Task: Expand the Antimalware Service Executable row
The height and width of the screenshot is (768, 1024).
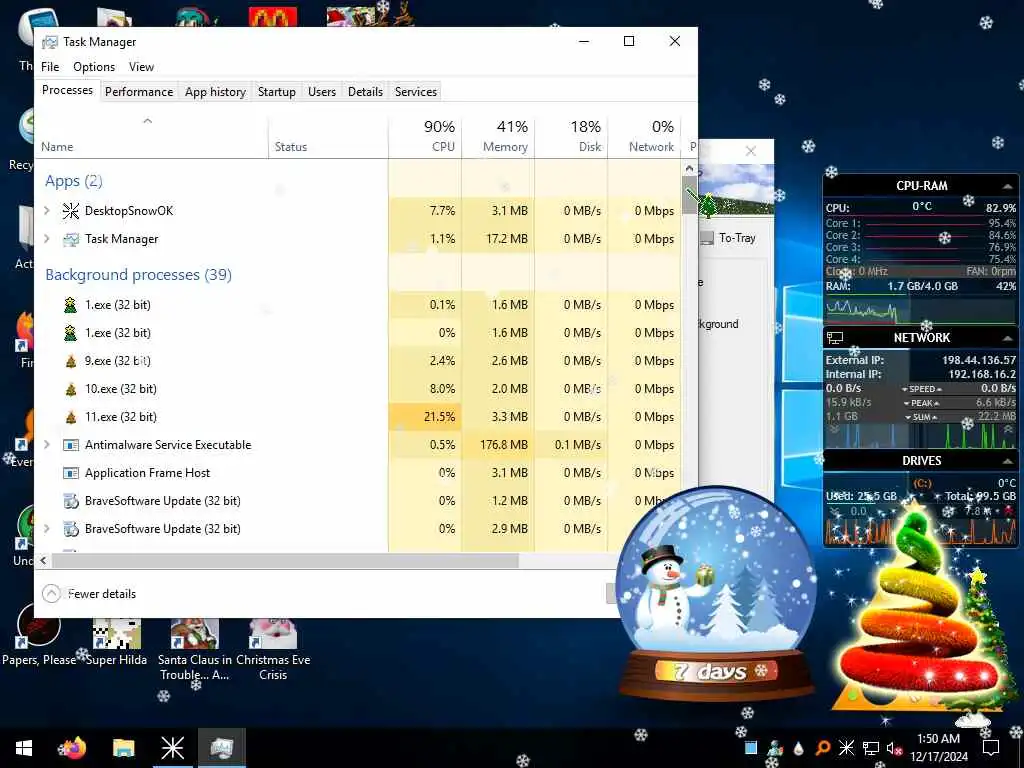Action: pyautogui.click(x=47, y=444)
